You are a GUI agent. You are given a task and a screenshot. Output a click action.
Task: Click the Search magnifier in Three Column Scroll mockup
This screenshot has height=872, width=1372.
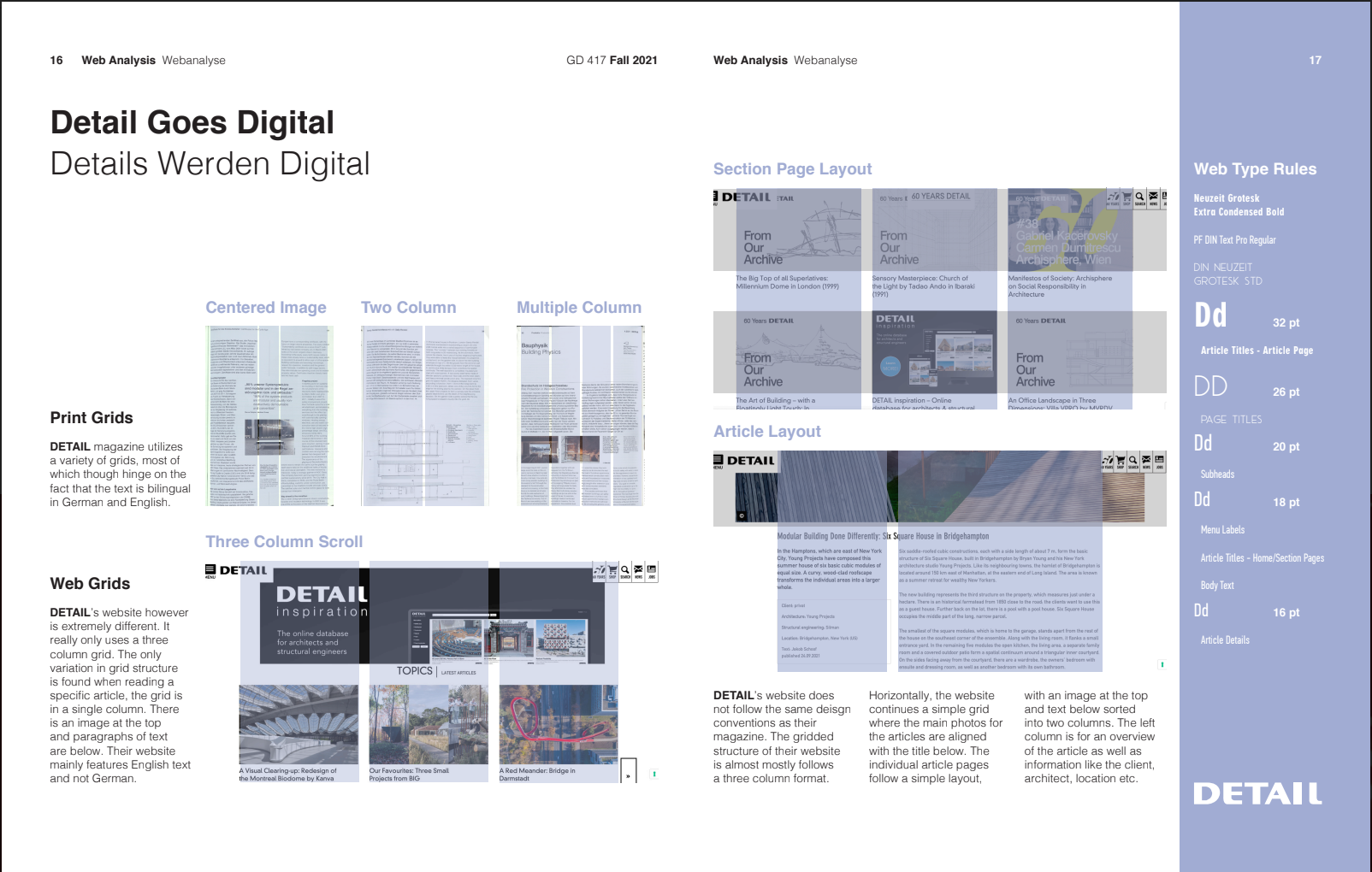tap(625, 571)
